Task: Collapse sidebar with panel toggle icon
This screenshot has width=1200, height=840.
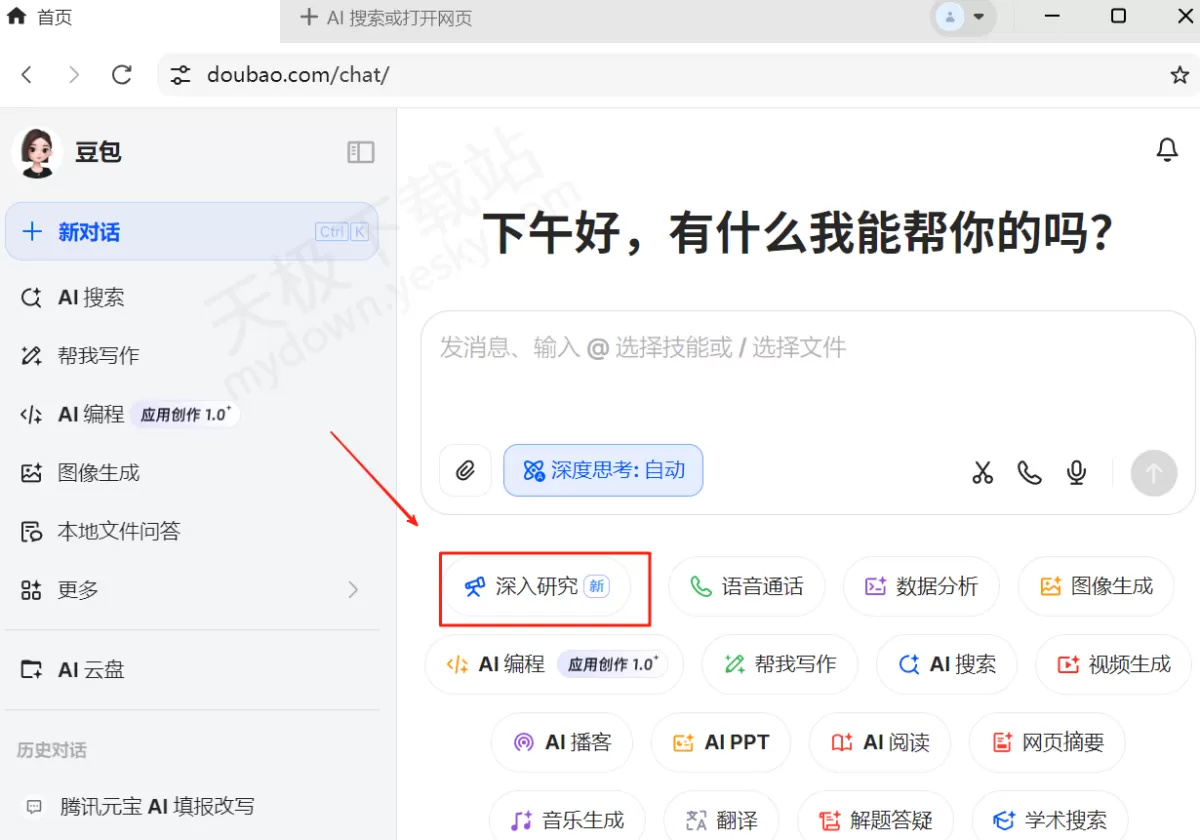Action: (x=361, y=152)
